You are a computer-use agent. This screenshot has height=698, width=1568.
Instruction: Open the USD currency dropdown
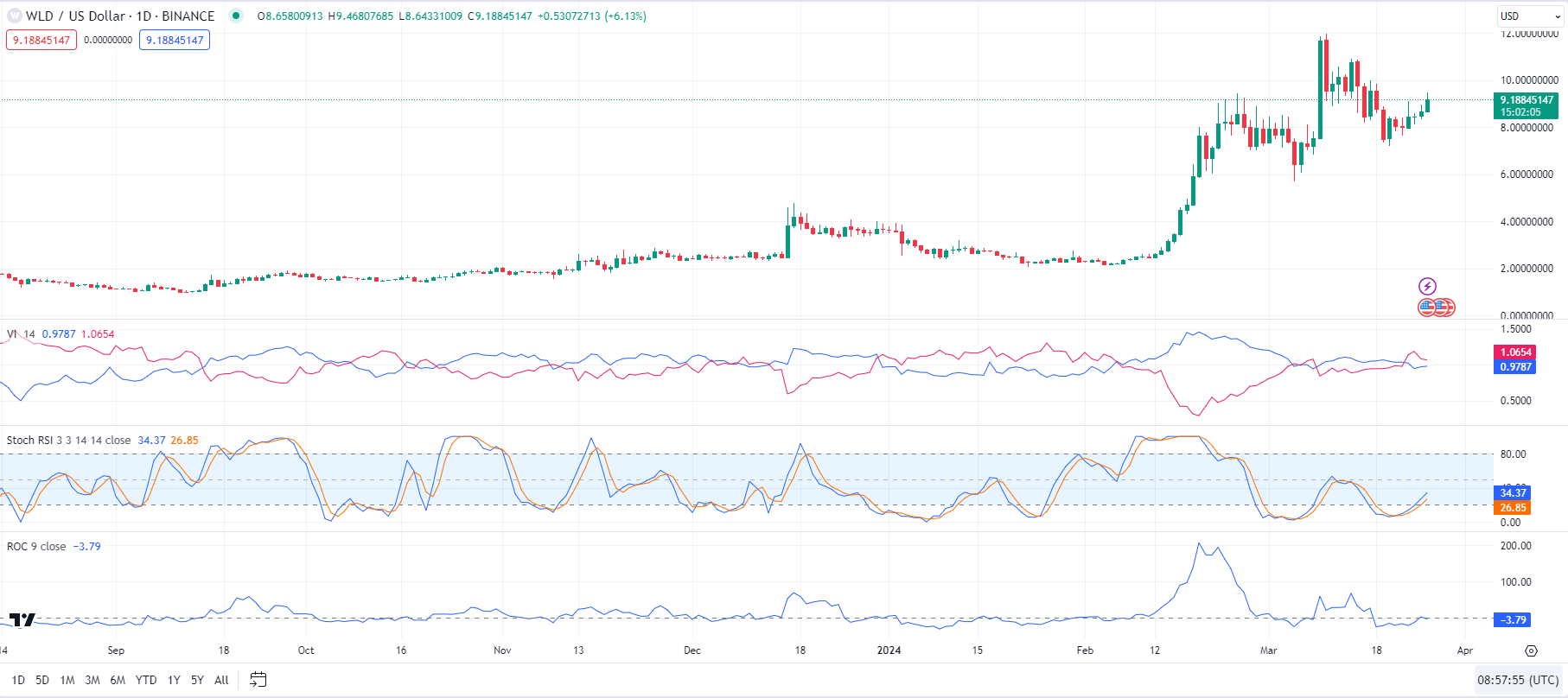(x=1531, y=16)
